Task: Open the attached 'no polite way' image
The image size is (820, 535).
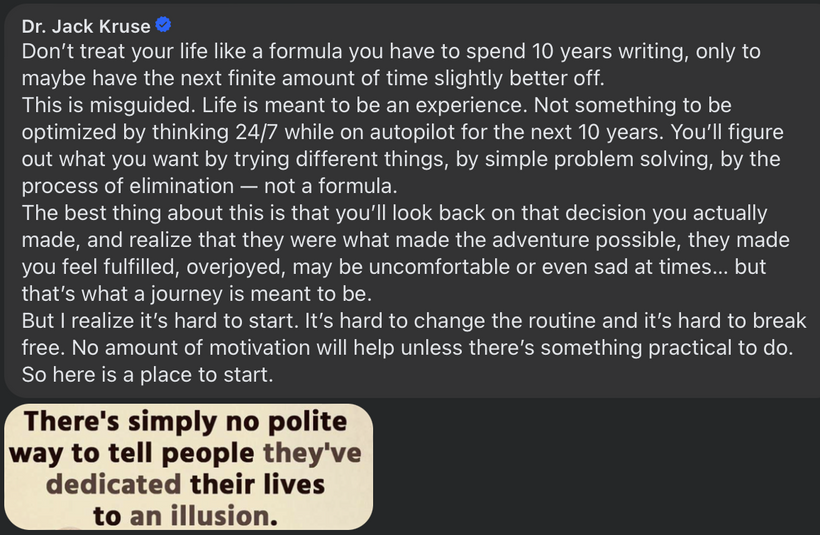Action: coord(188,466)
